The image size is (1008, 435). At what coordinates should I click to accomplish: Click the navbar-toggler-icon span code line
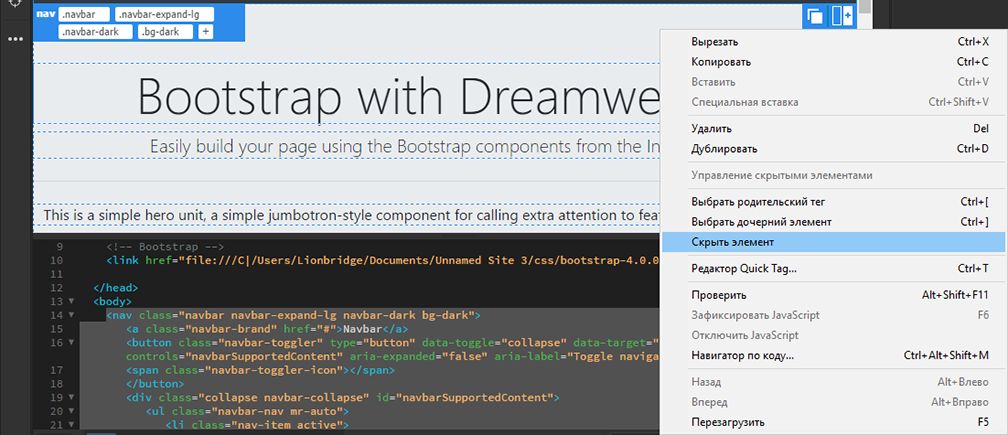(x=260, y=370)
